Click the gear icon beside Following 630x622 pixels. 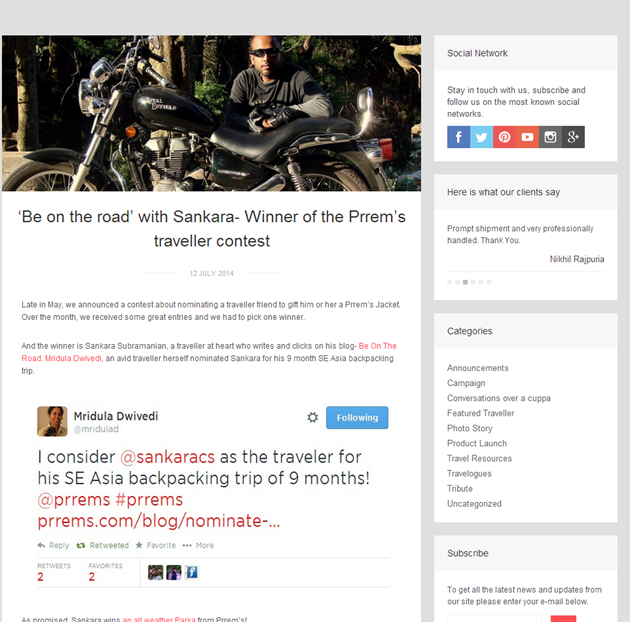pos(313,417)
